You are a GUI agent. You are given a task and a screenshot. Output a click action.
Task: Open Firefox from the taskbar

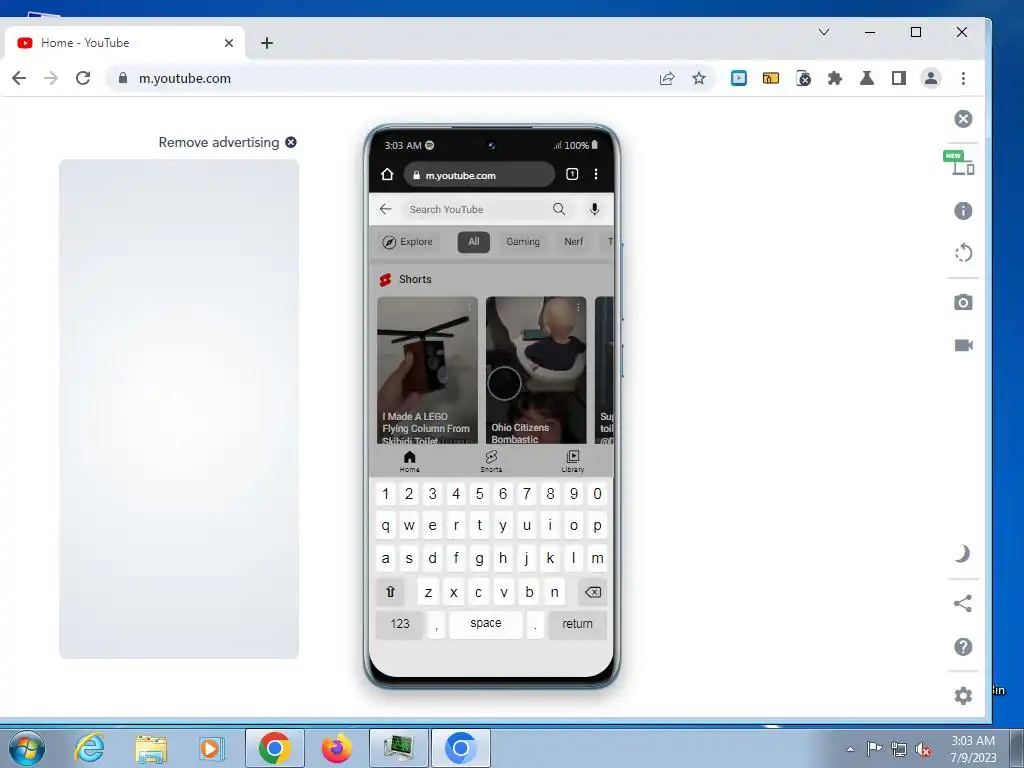(x=337, y=748)
